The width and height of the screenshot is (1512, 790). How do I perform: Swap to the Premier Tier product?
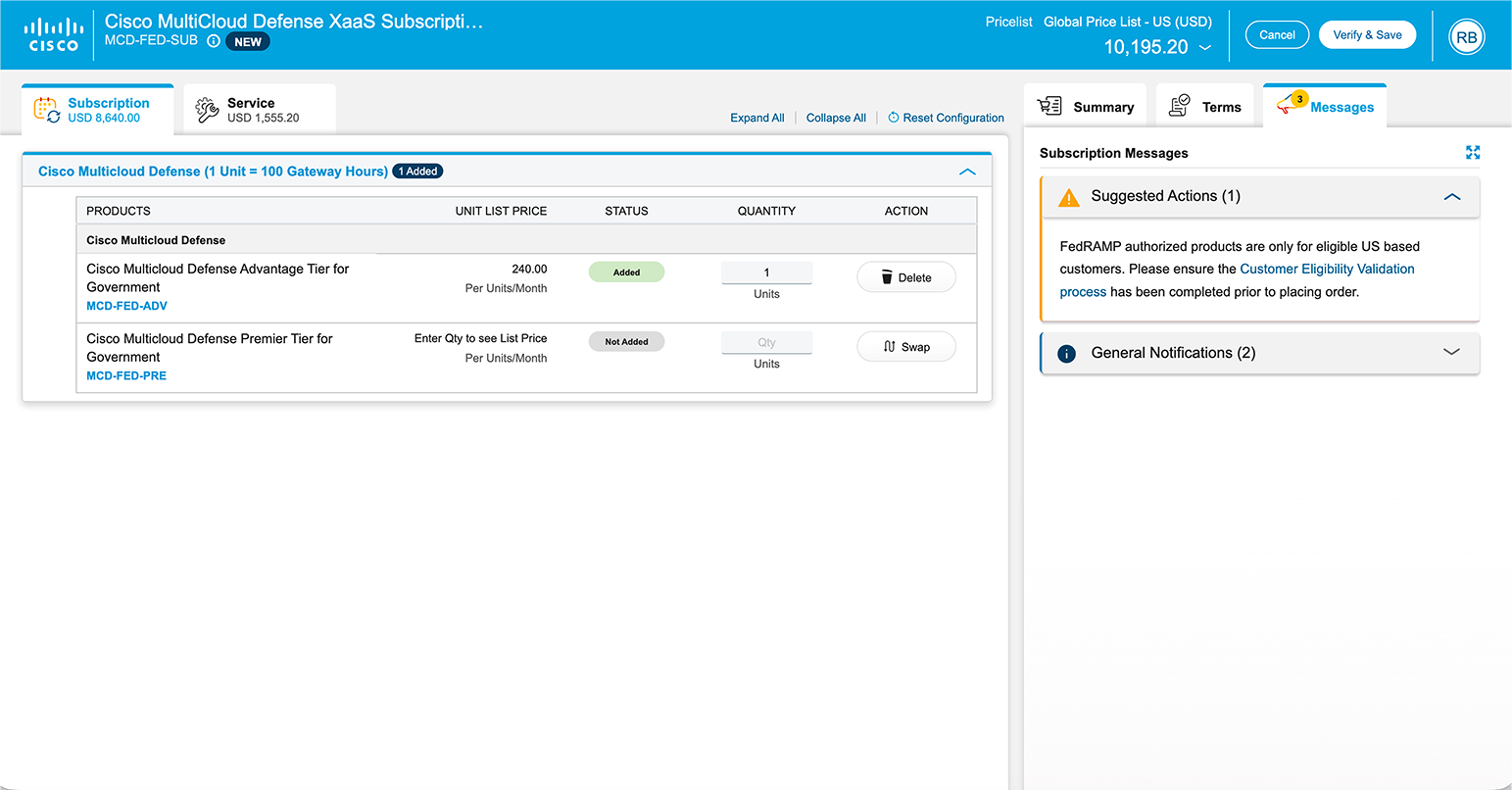tap(906, 347)
